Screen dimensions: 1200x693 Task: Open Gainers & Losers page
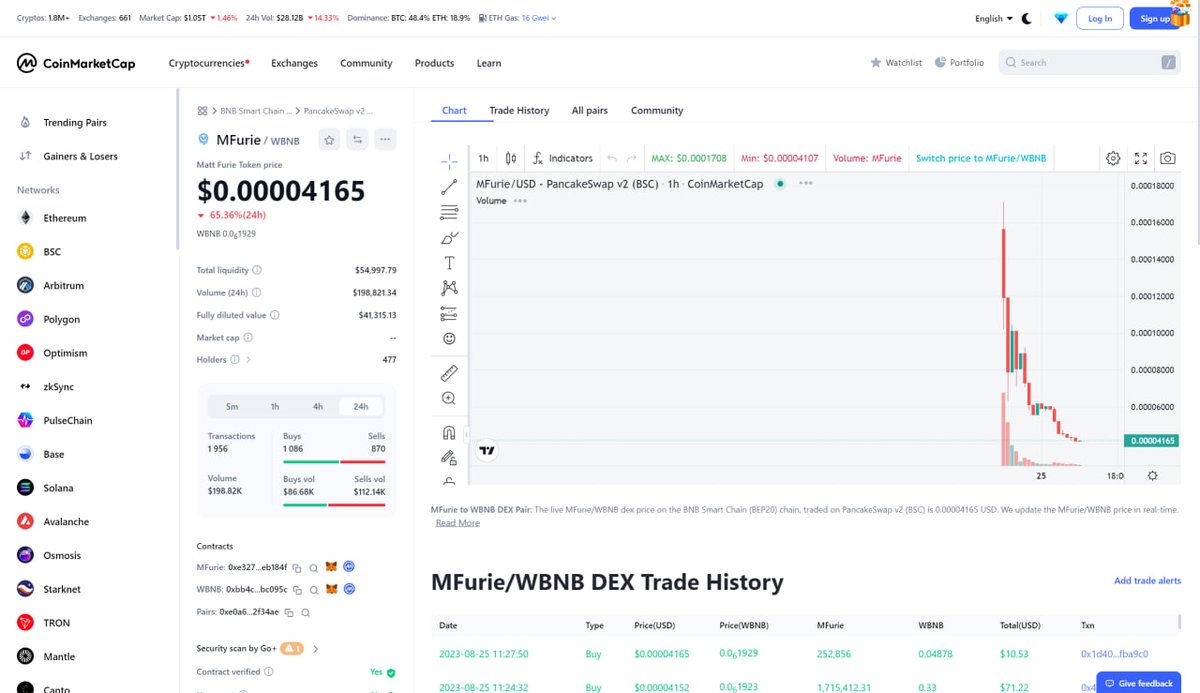coord(80,156)
